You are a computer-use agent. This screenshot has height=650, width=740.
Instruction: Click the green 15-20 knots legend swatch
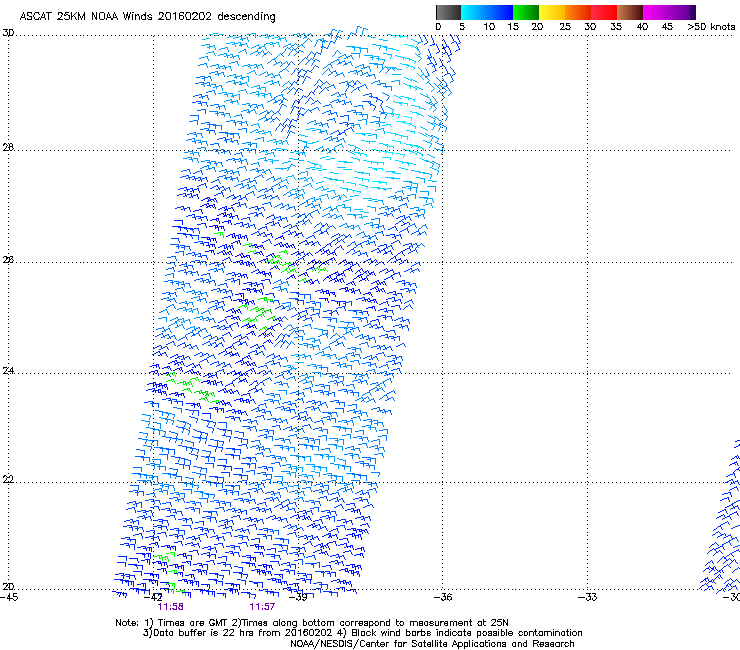pos(526,12)
